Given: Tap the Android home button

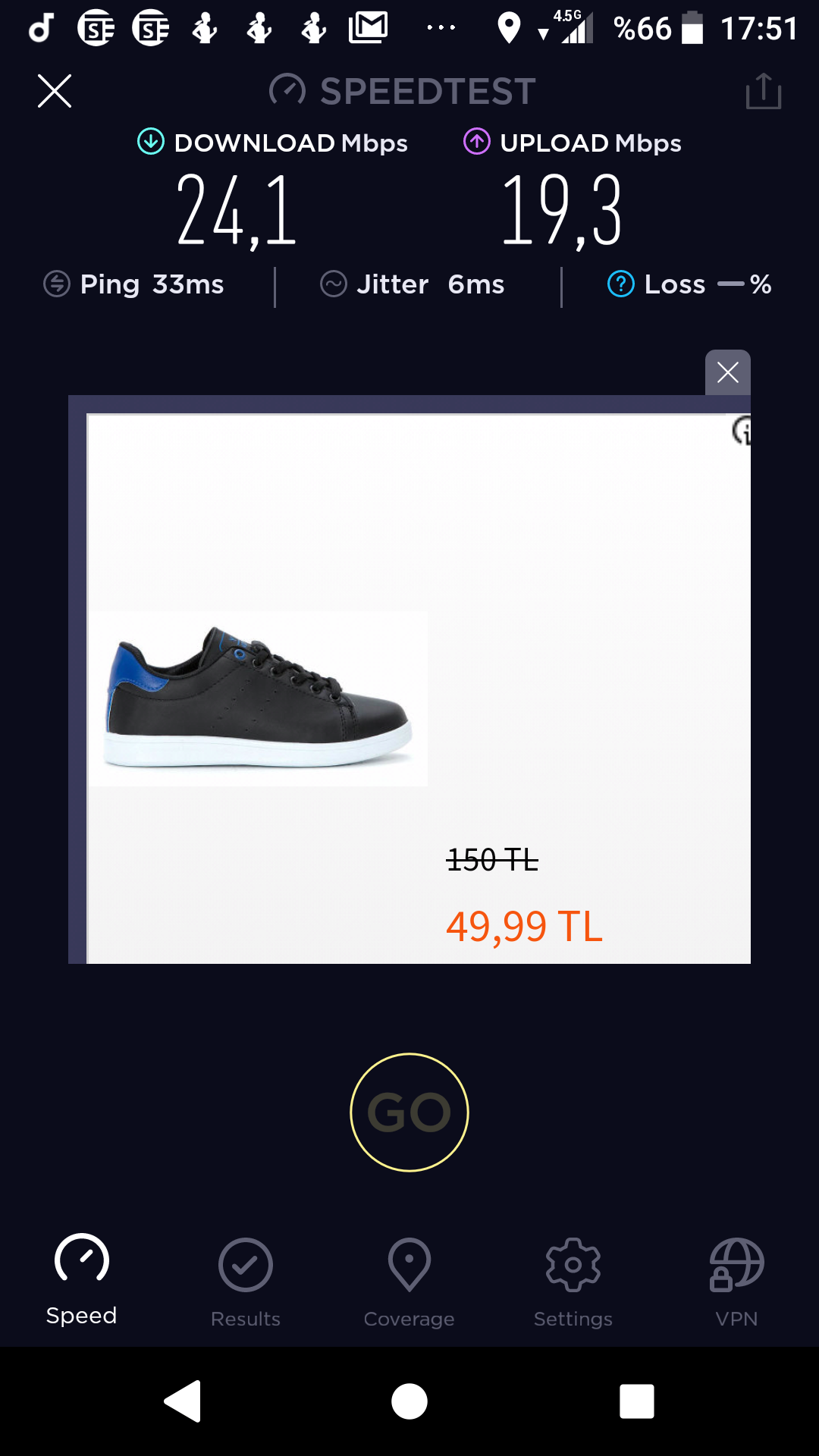Looking at the screenshot, I should pyautogui.click(x=409, y=1401).
